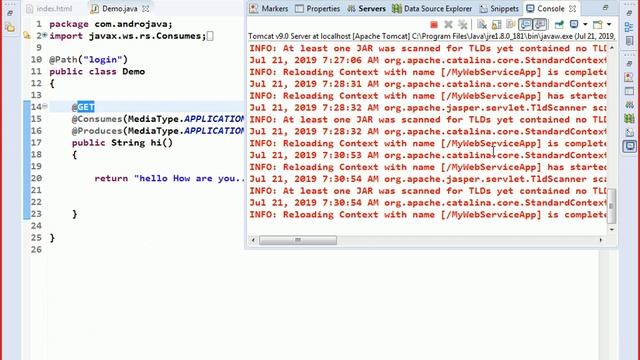This screenshot has height=360, width=640.
Task: Click the @Produces annotation on line 16
Action: [158, 131]
